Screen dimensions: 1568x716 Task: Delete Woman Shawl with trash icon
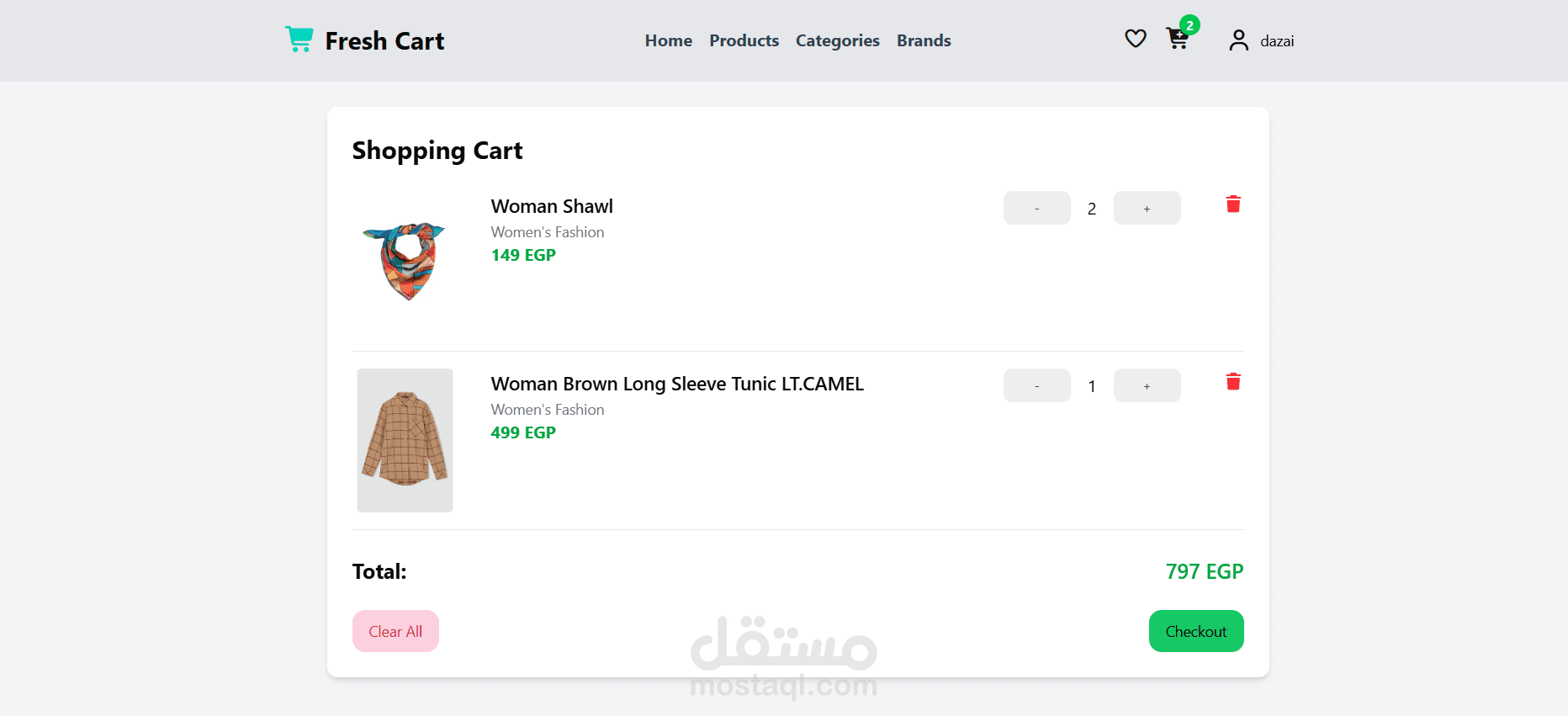point(1233,204)
